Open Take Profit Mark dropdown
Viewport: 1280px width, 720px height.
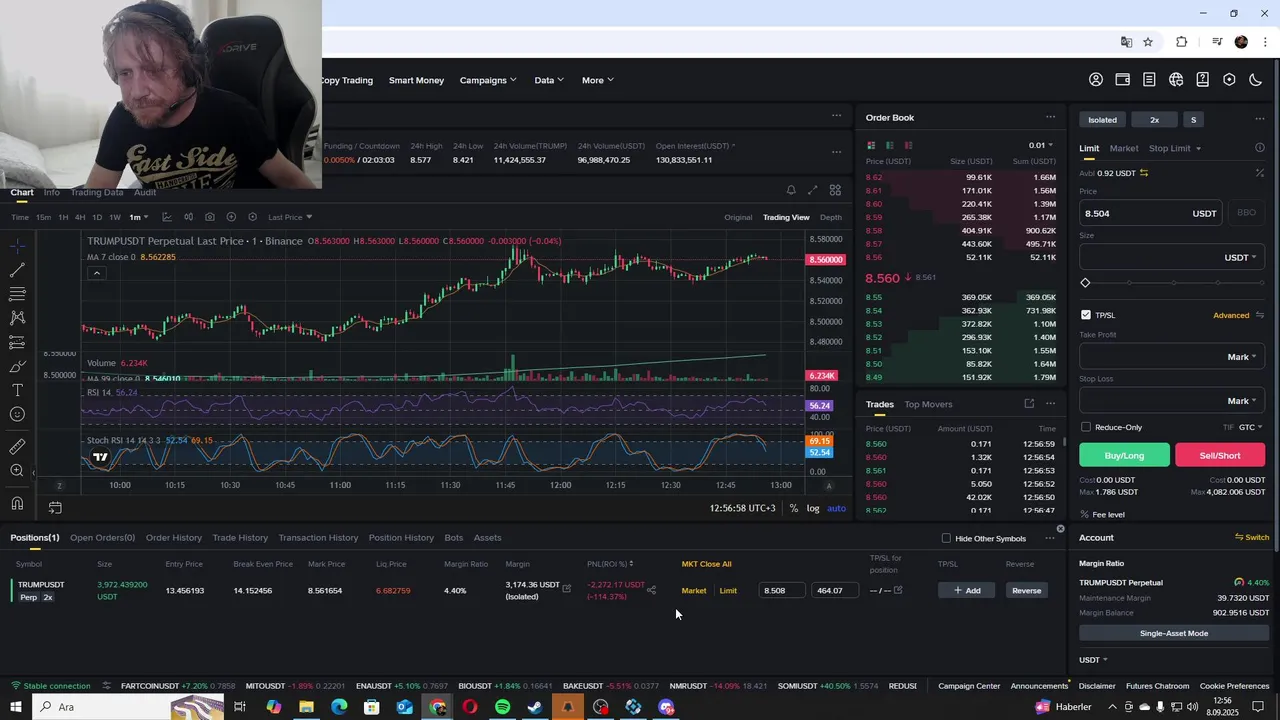(x=1241, y=357)
